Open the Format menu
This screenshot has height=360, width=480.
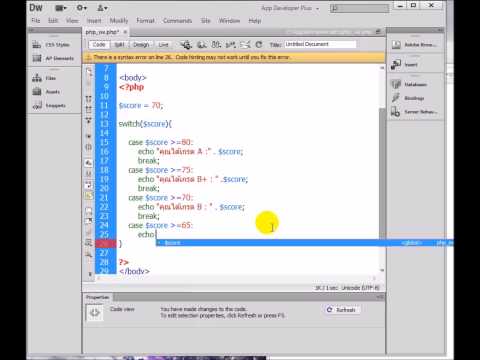pyautogui.click(x=145, y=21)
